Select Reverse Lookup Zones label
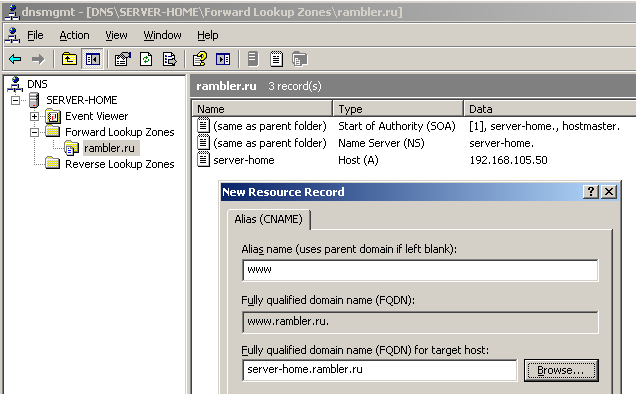 click(120, 164)
